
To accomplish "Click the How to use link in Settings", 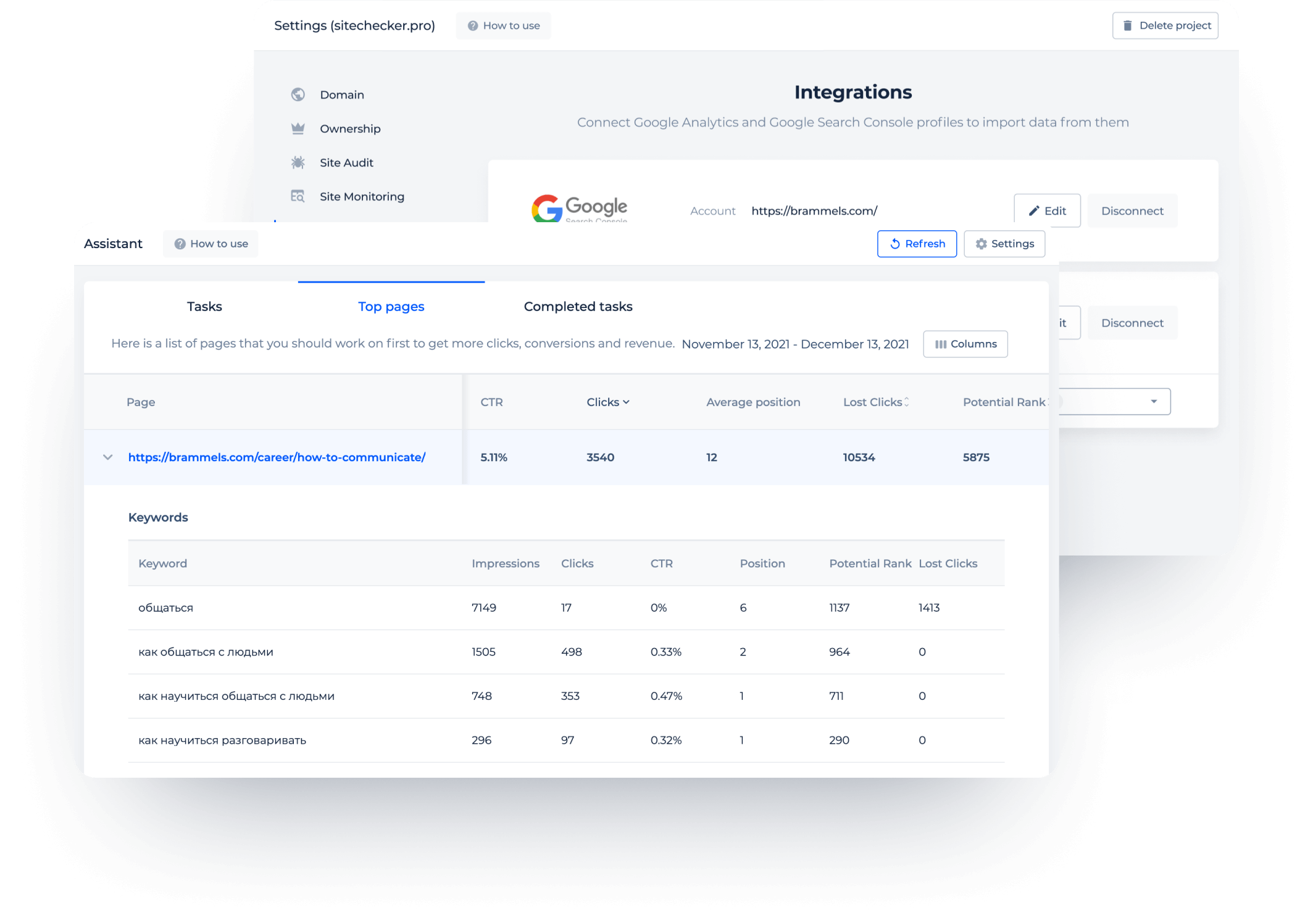I will click(505, 26).
